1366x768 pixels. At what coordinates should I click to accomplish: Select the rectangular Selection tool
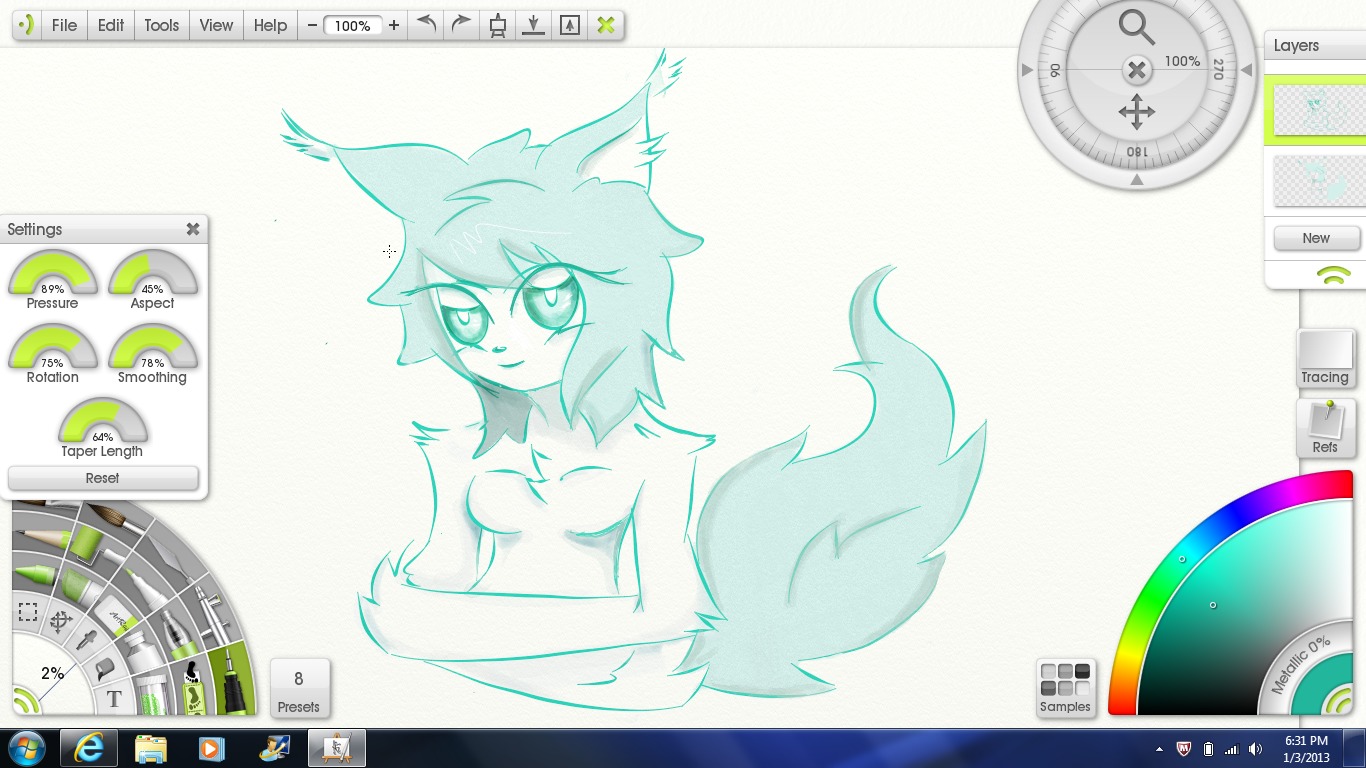(x=28, y=611)
